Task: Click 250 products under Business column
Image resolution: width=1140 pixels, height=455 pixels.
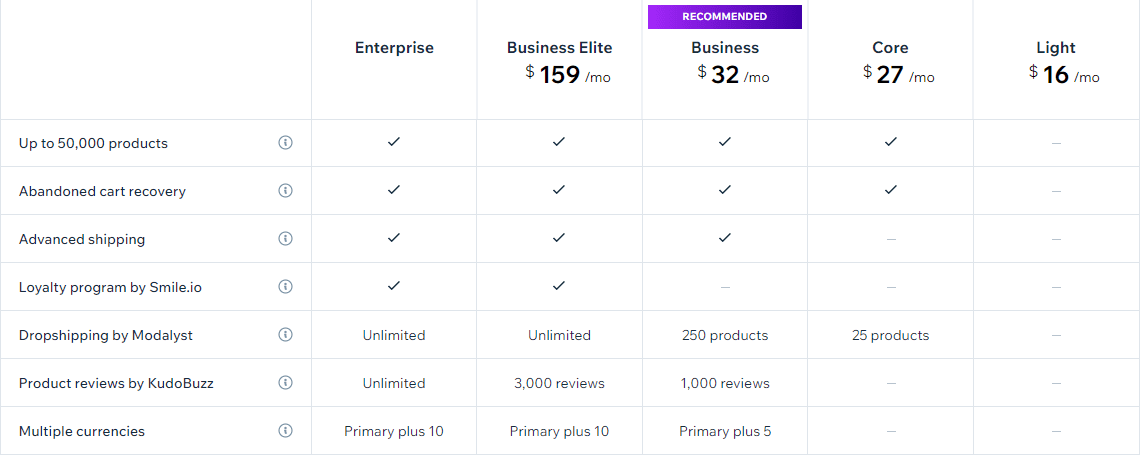Action: [x=725, y=335]
